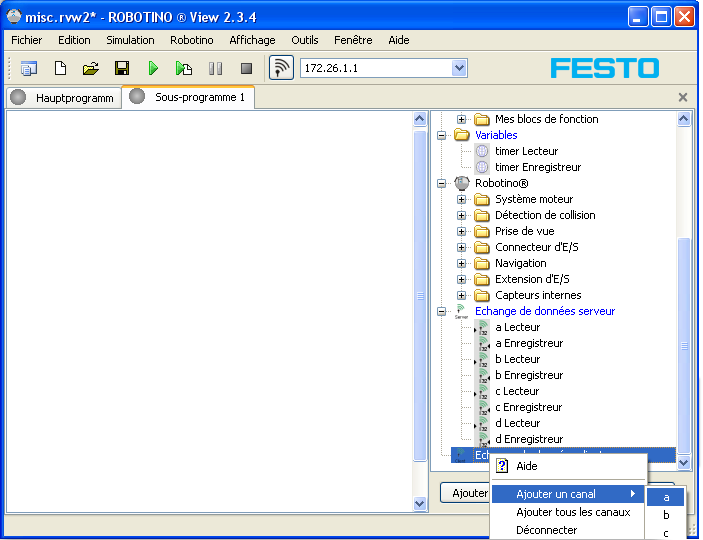This screenshot has width=703, height=540.
Task: Pick channel a in the submenu
Action: tap(666, 497)
